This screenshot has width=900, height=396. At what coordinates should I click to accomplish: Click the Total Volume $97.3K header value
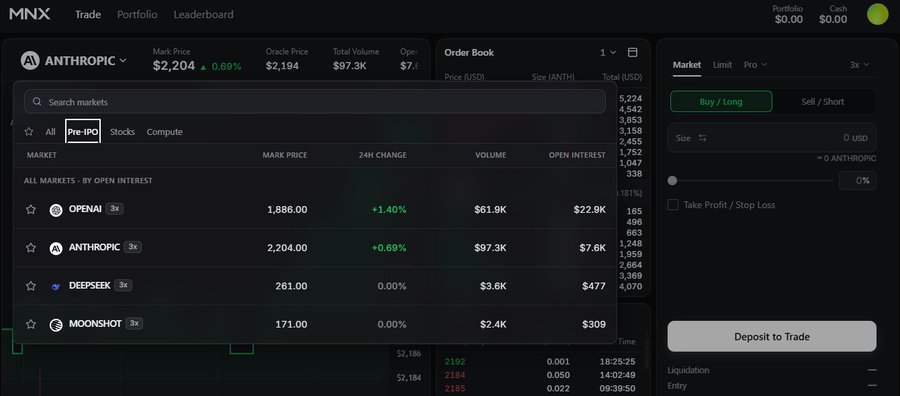tap(350, 66)
